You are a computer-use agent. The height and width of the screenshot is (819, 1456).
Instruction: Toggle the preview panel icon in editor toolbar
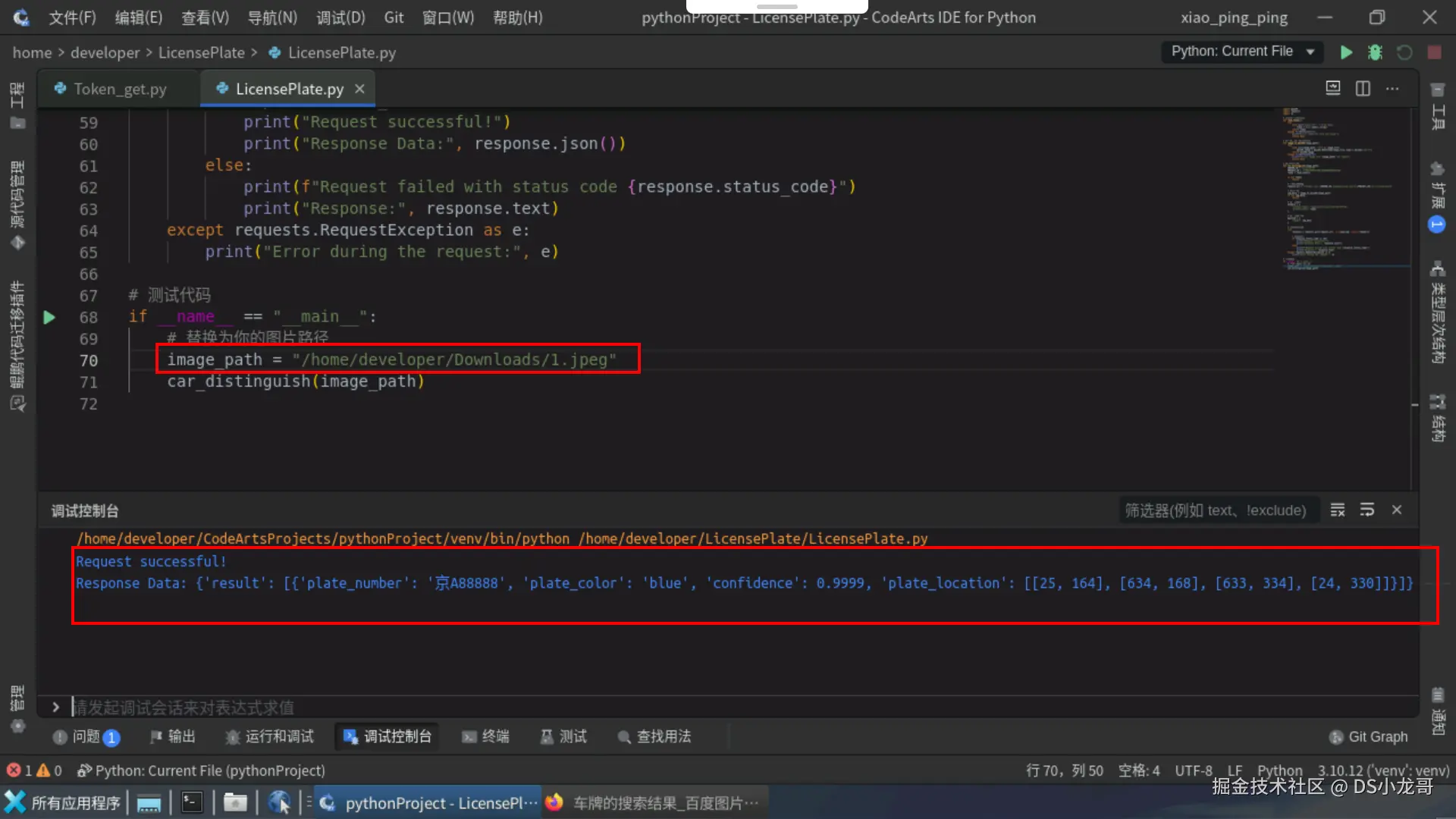click(1332, 89)
